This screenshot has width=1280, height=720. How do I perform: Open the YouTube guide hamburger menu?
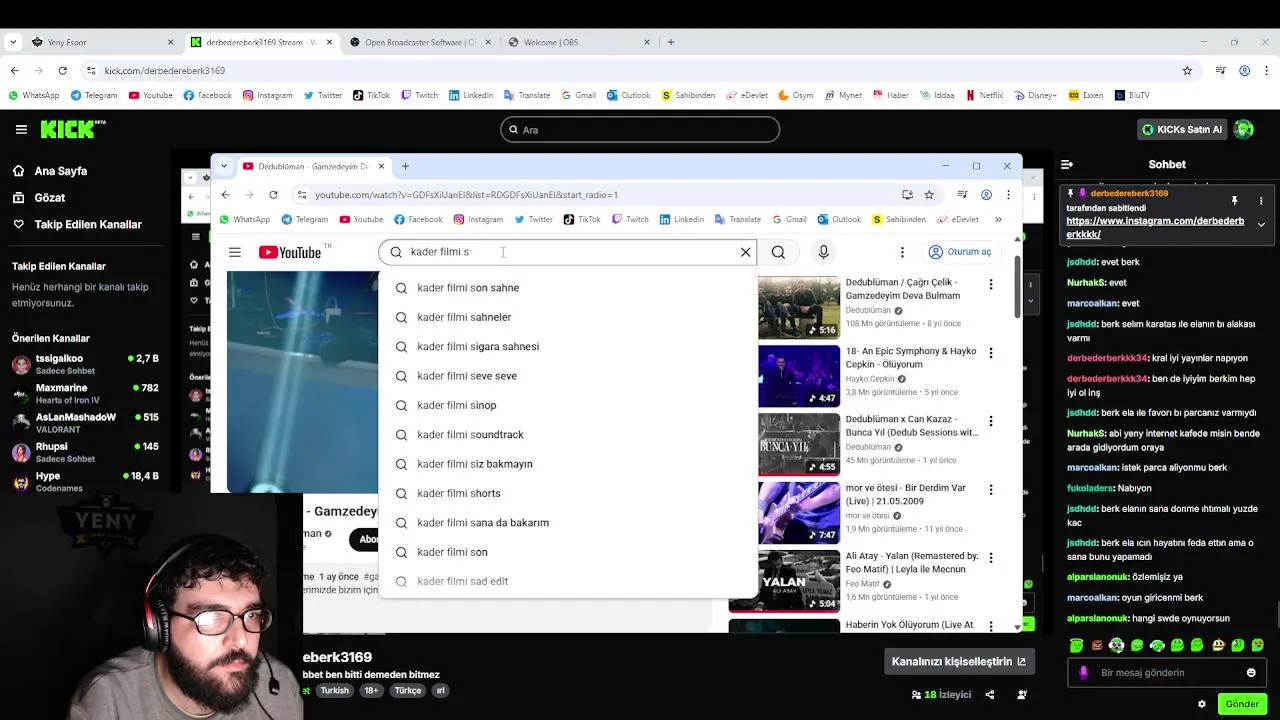coord(234,252)
